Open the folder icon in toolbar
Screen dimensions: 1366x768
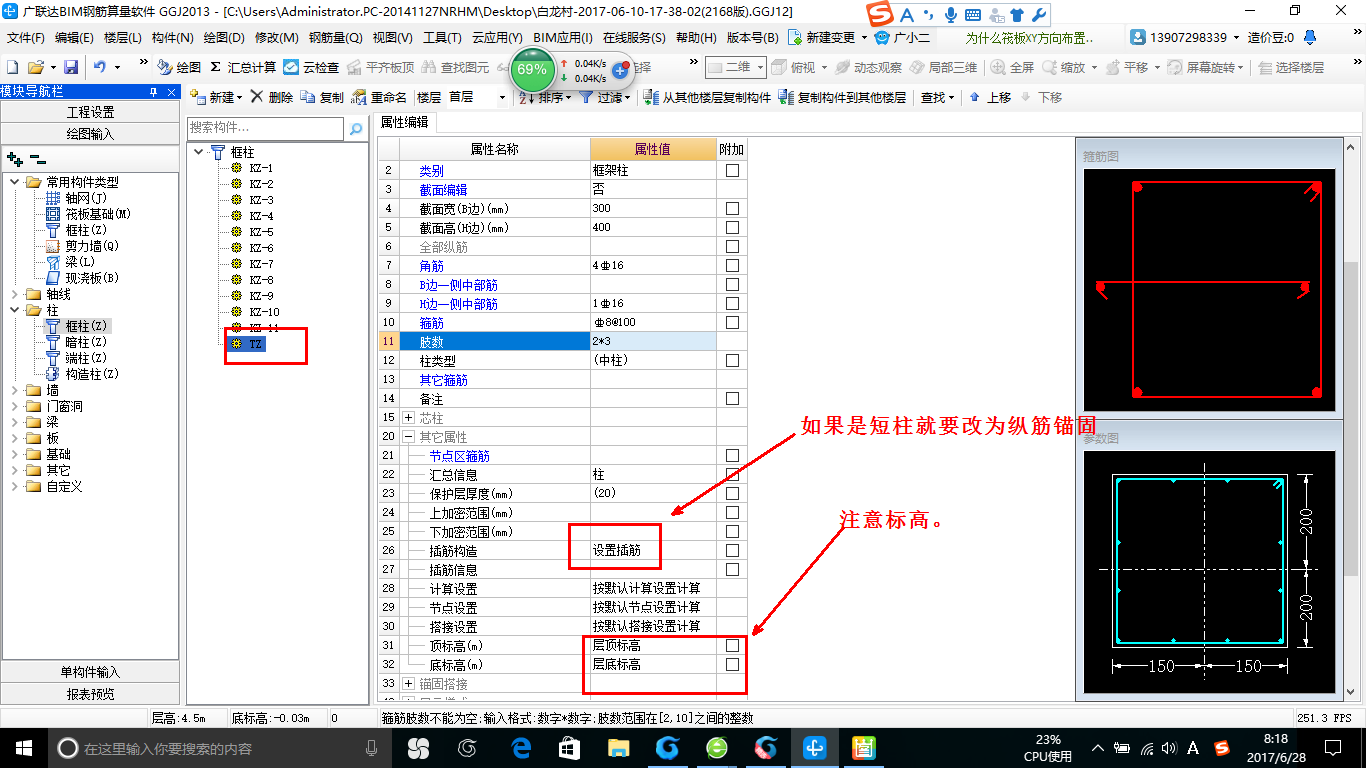[35, 67]
